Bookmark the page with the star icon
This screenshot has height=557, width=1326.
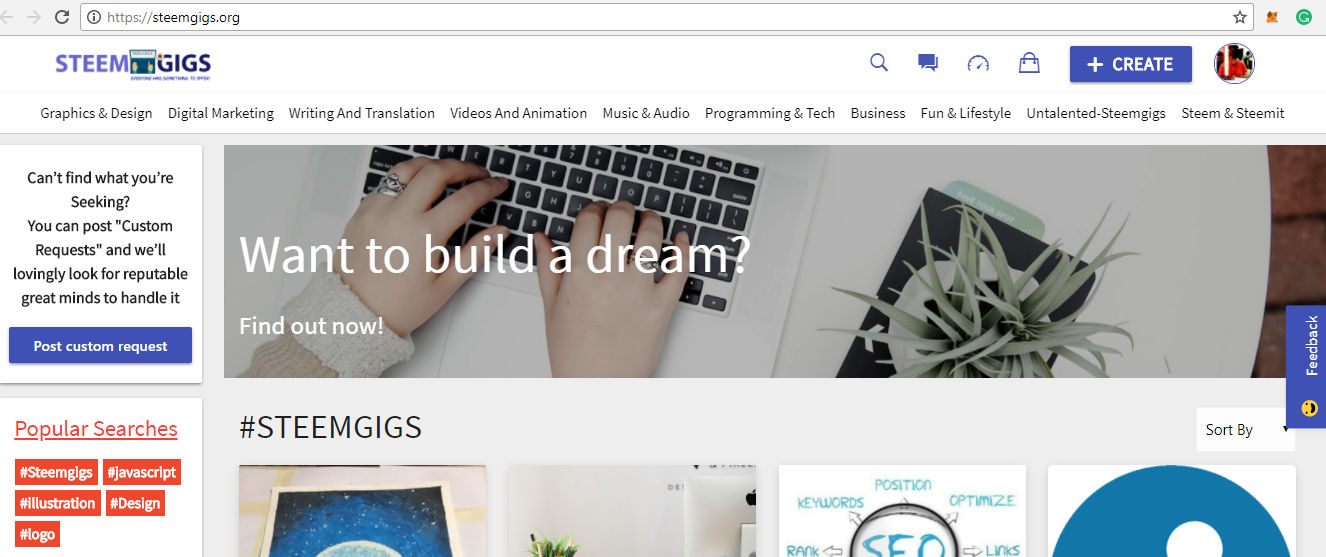pos(1240,17)
